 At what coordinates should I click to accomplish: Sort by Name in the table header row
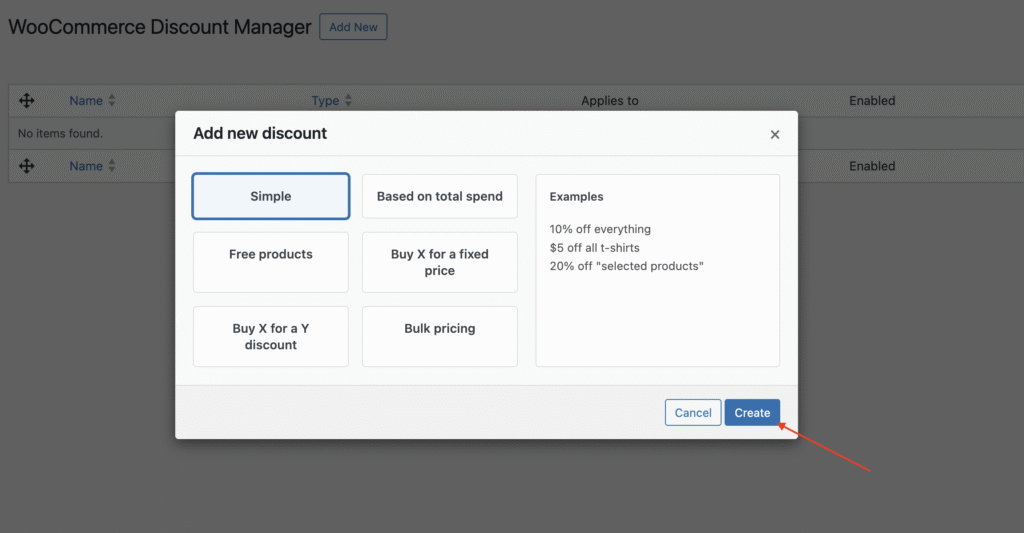click(x=92, y=101)
